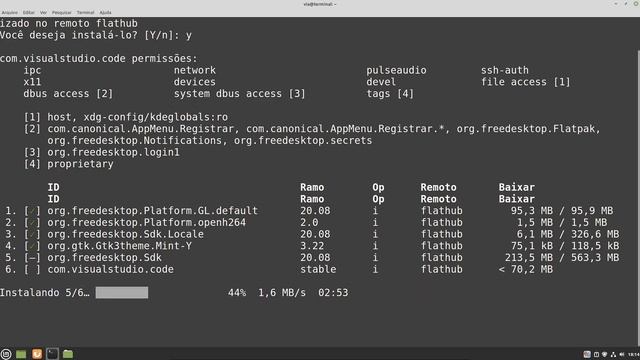Image resolution: width=640 pixels, height=360 pixels.
Task: Click the check mark on org.freedesktop.Platform.openh264 row
Action: click(32, 223)
